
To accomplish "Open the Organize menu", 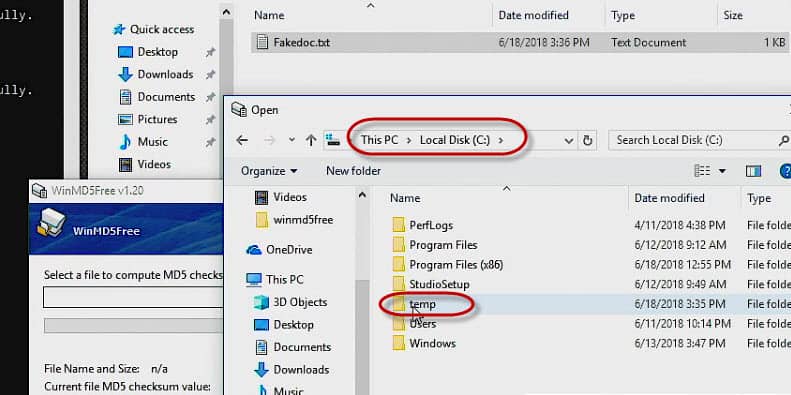I will pos(269,171).
